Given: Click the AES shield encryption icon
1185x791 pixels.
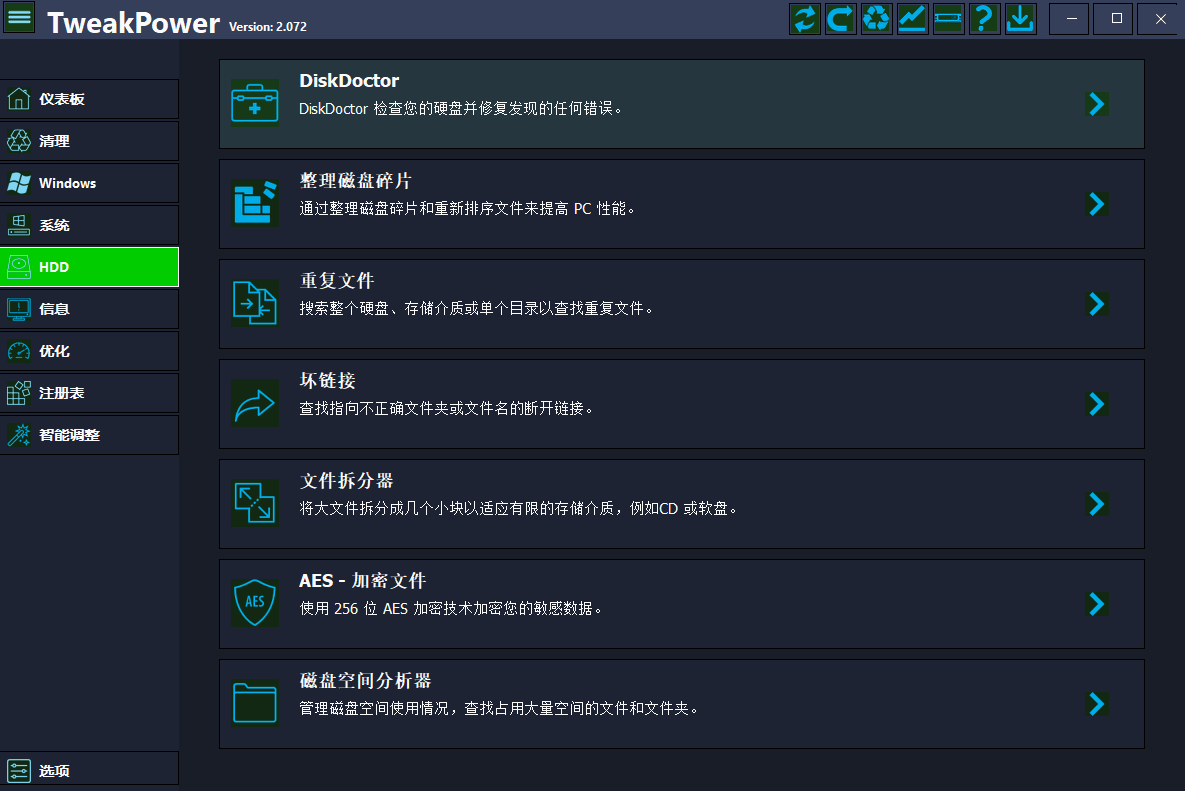Looking at the screenshot, I should point(255,603).
